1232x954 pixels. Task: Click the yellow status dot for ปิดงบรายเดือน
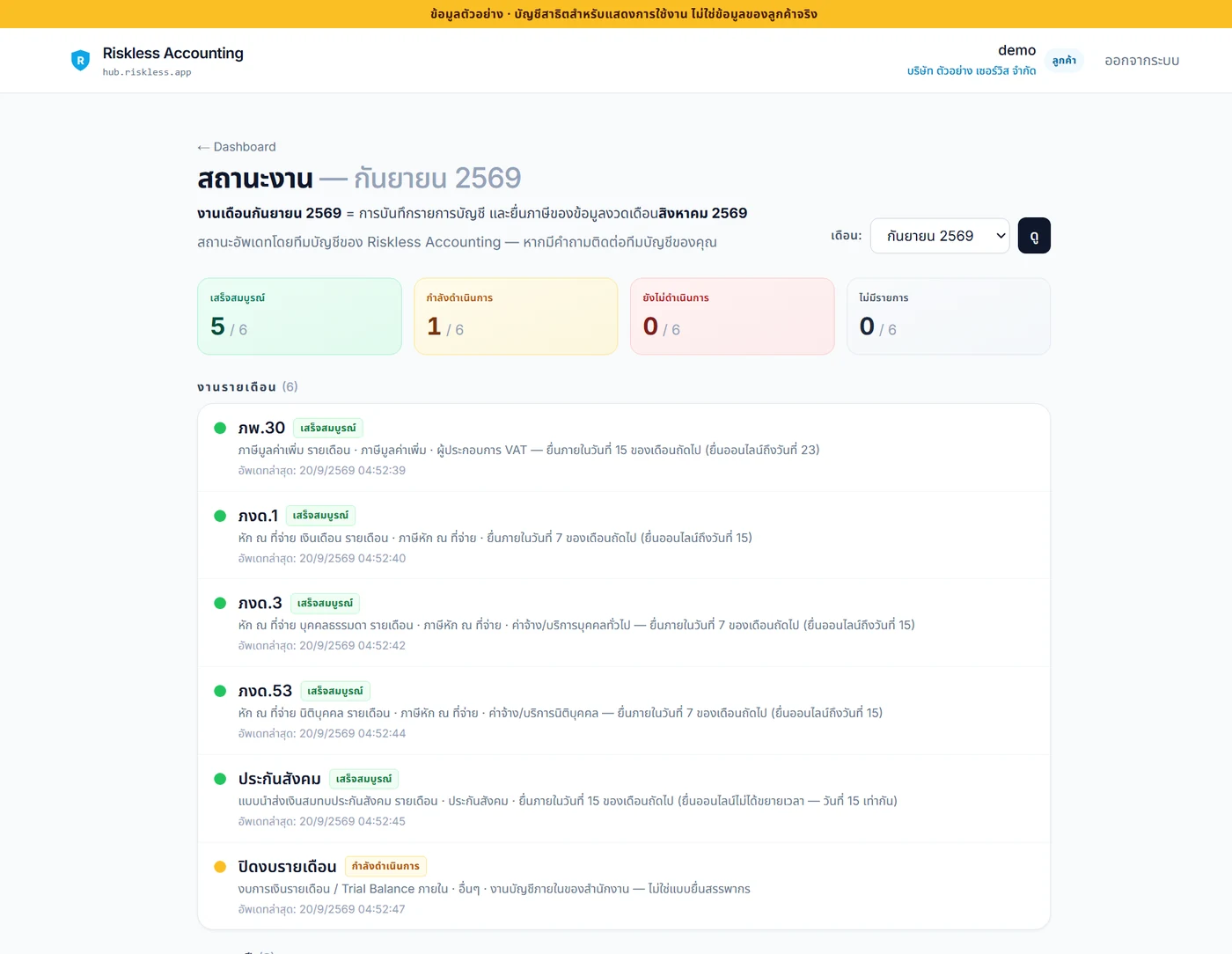click(220, 867)
